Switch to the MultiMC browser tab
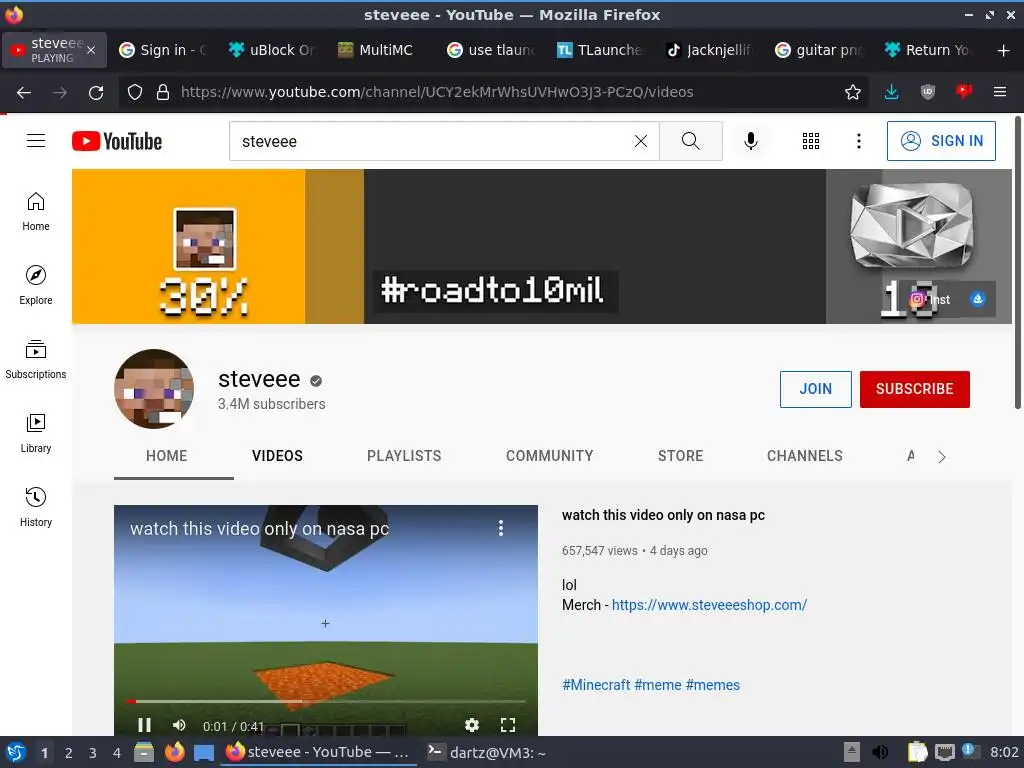 [382, 50]
